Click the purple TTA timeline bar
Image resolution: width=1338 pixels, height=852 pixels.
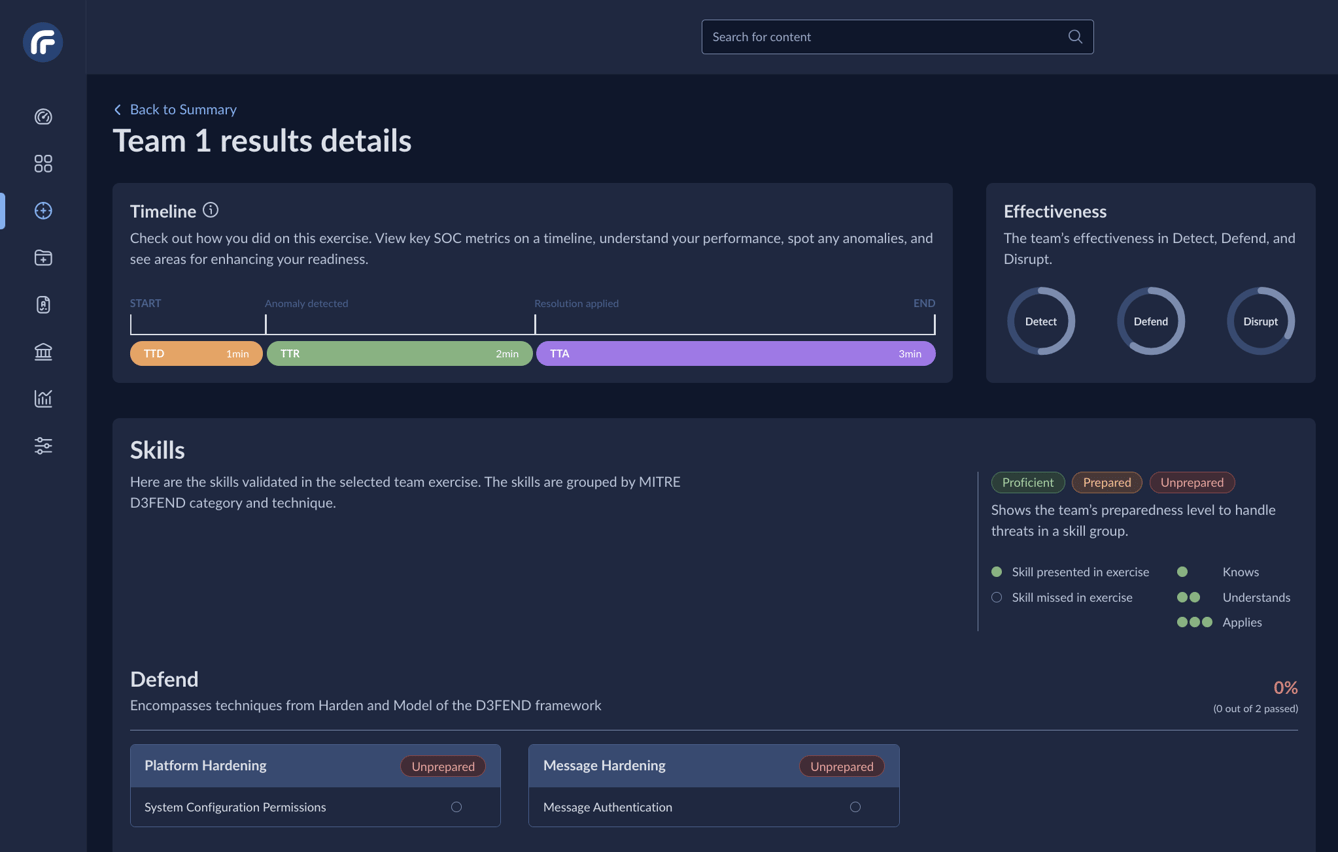(736, 353)
